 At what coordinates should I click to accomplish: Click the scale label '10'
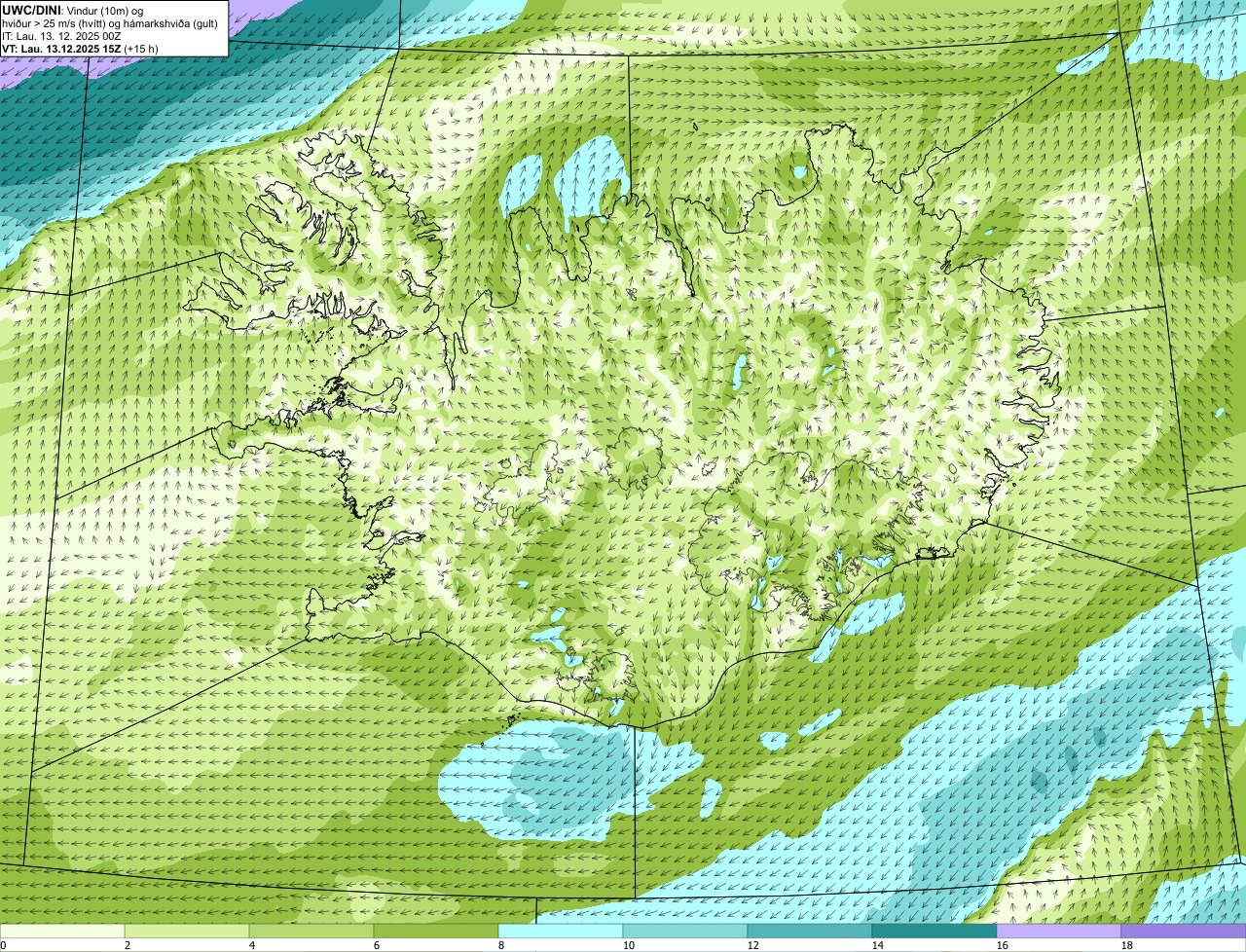click(x=629, y=945)
